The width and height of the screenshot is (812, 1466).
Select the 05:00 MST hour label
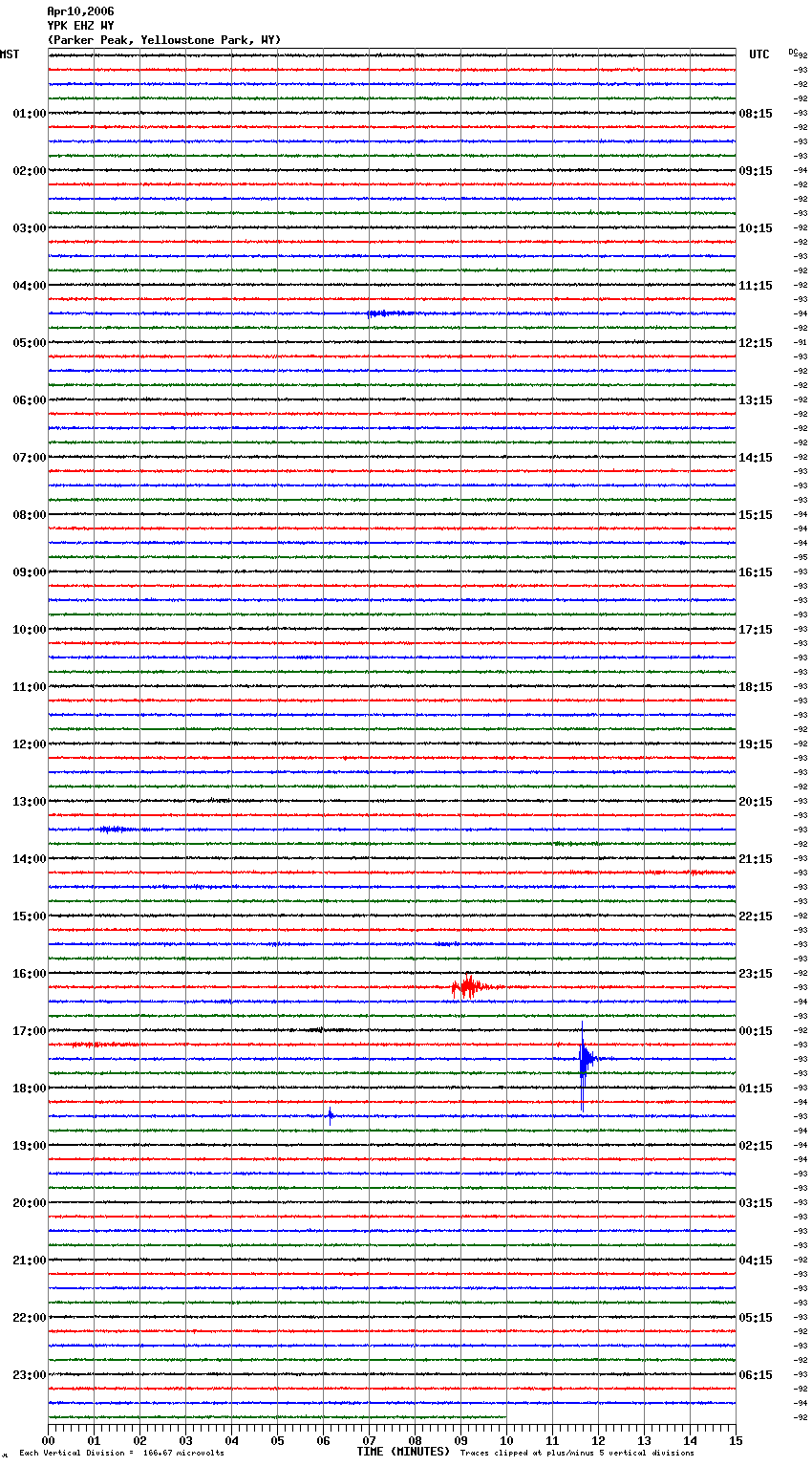(x=29, y=343)
